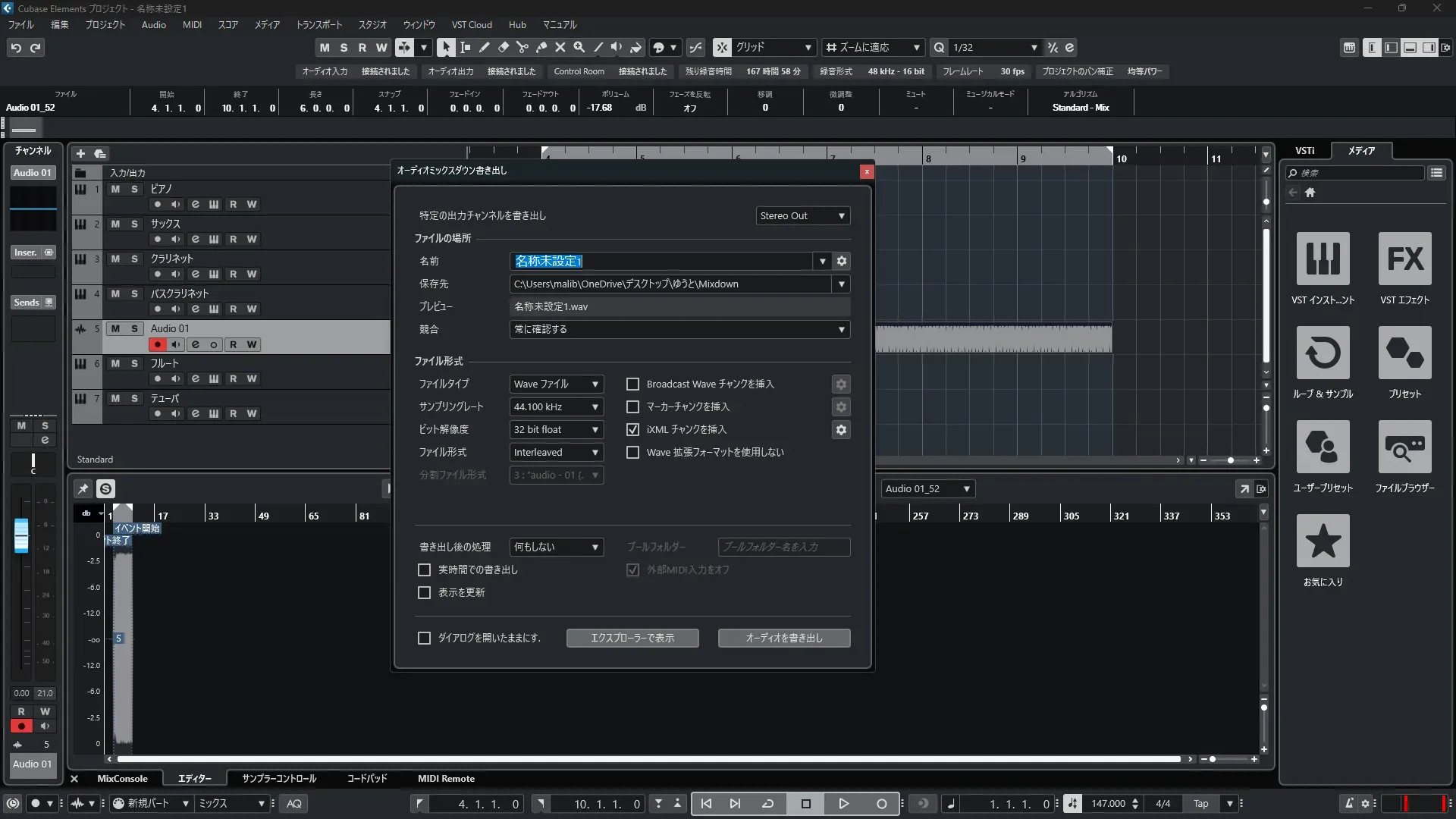The width and height of the screenshot is (1456, 819).
Task: Enable the Broadcast Wave チャンクを挿入 checkbox
Action: click(632, 384)
